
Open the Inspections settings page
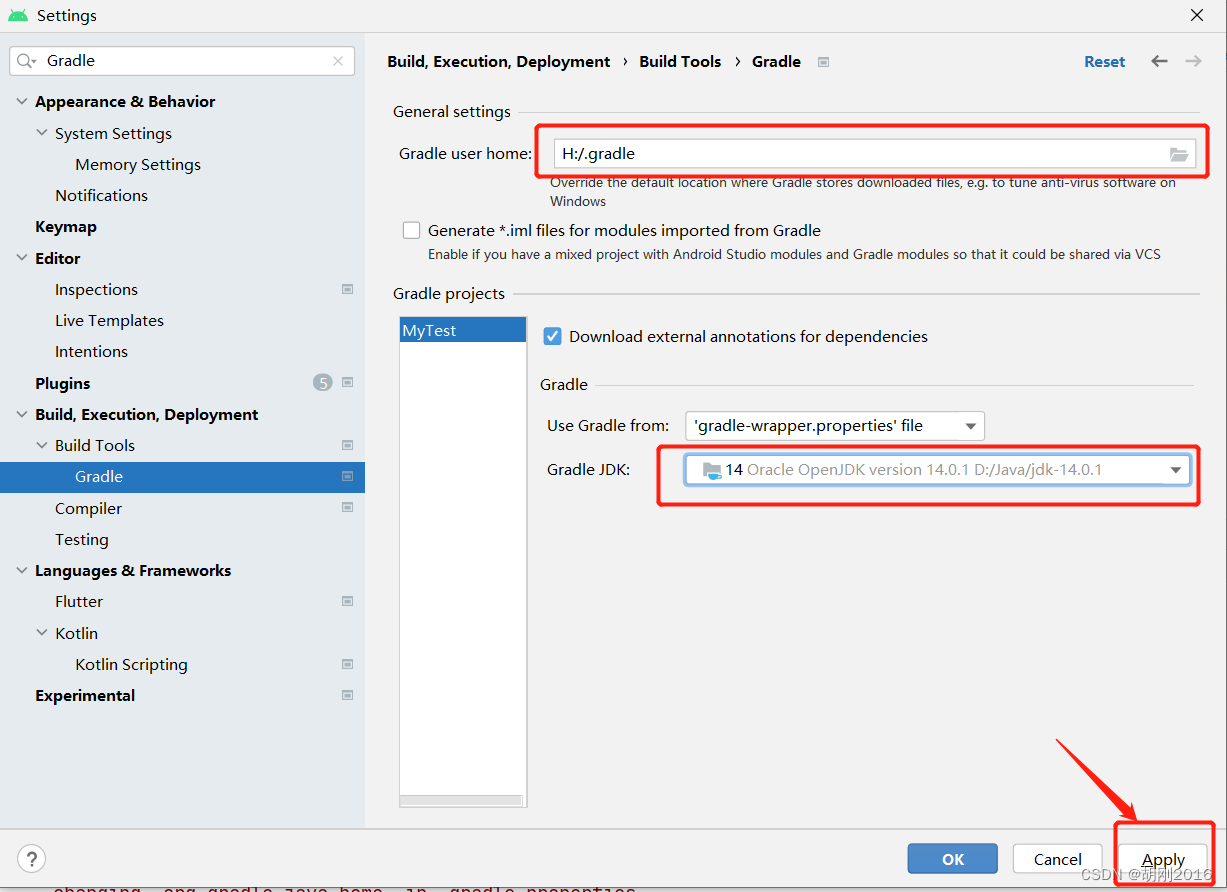(96, 289)
